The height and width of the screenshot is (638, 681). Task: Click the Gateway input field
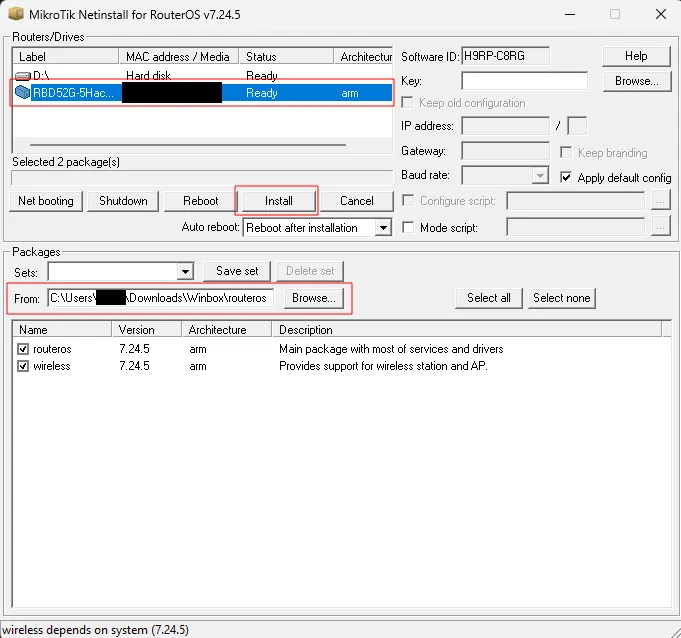tap(506, 151)
